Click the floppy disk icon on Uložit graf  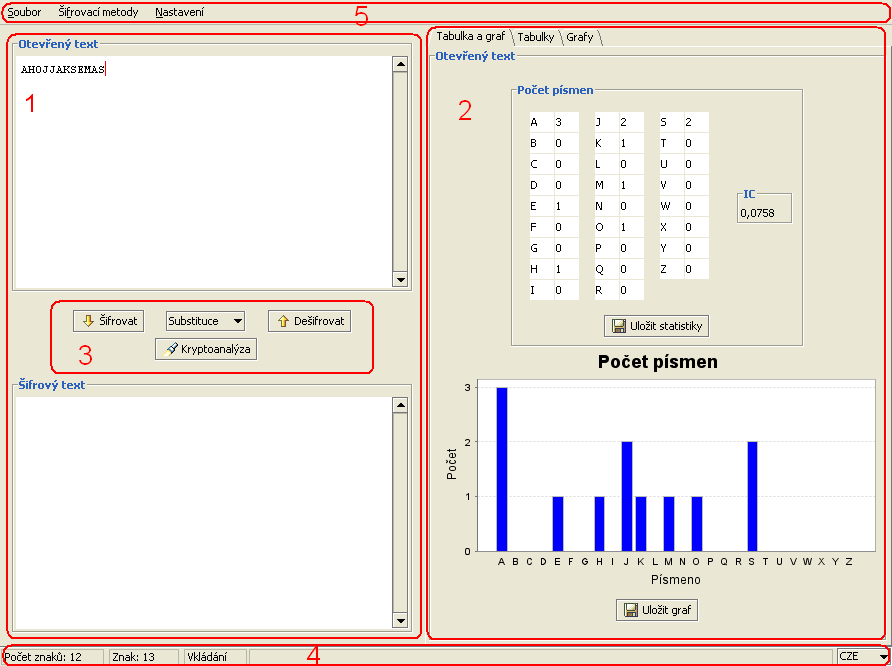click(x=631, y=610)
